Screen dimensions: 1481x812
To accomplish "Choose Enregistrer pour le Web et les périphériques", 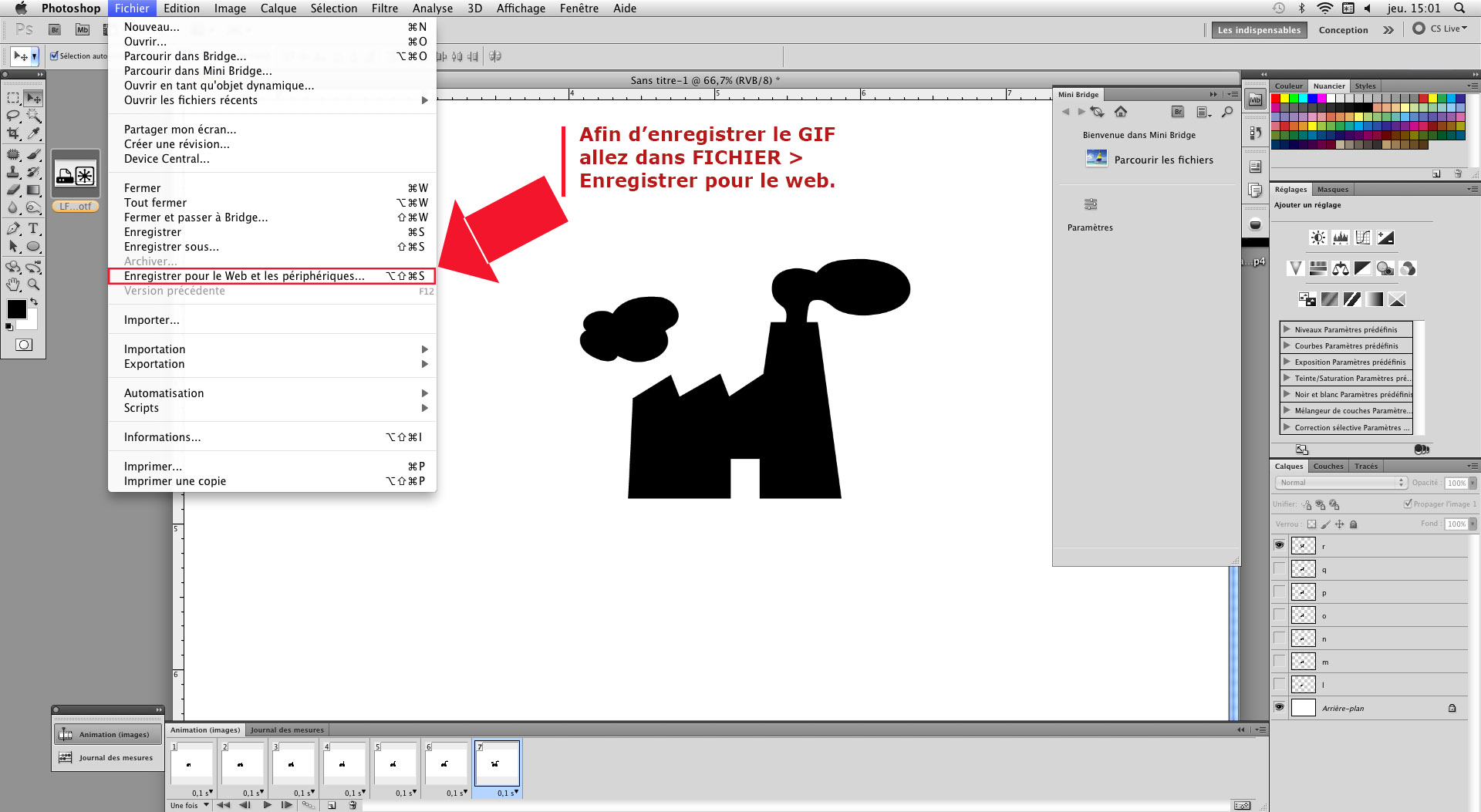I will [x=245, y=276].
